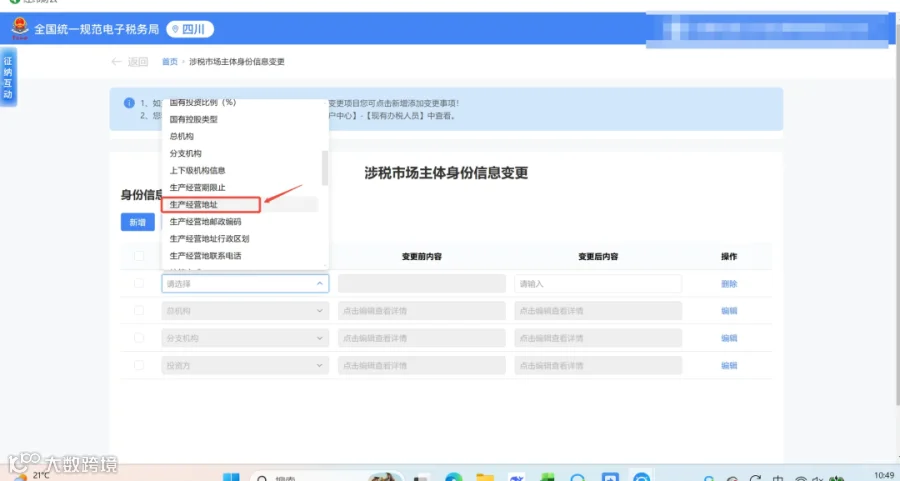This screenshot has width=900, height=481.
Task: Open the 投资方 row dropdown in table
Action: [245, 365]
